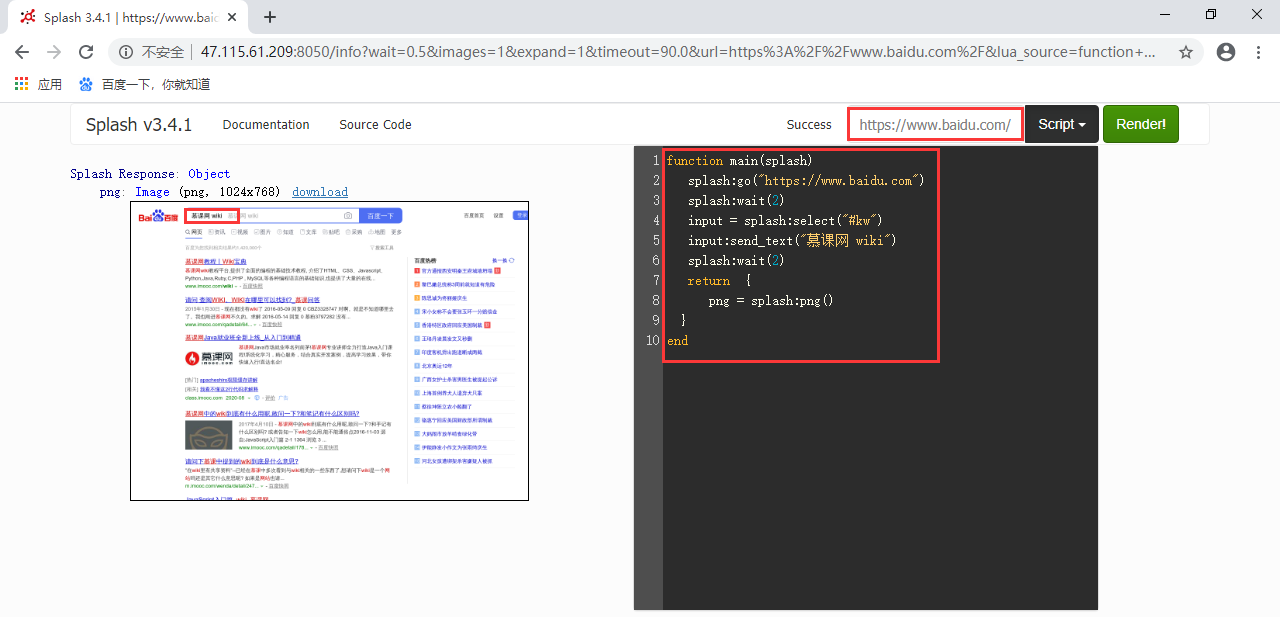Bookmark this page with the star icon
Viewport: 1280px width, 617px height.
click(x=1186, y=52)
